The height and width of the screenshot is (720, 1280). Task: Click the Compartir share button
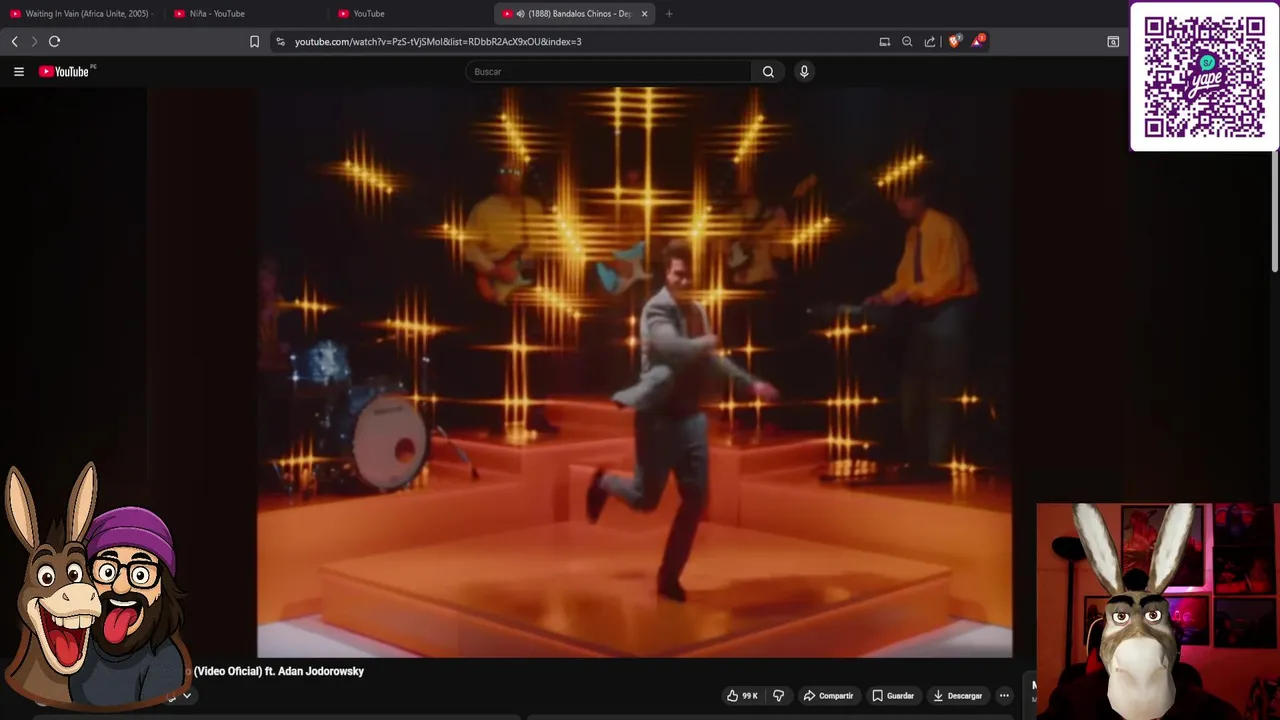tap(828, 696)
